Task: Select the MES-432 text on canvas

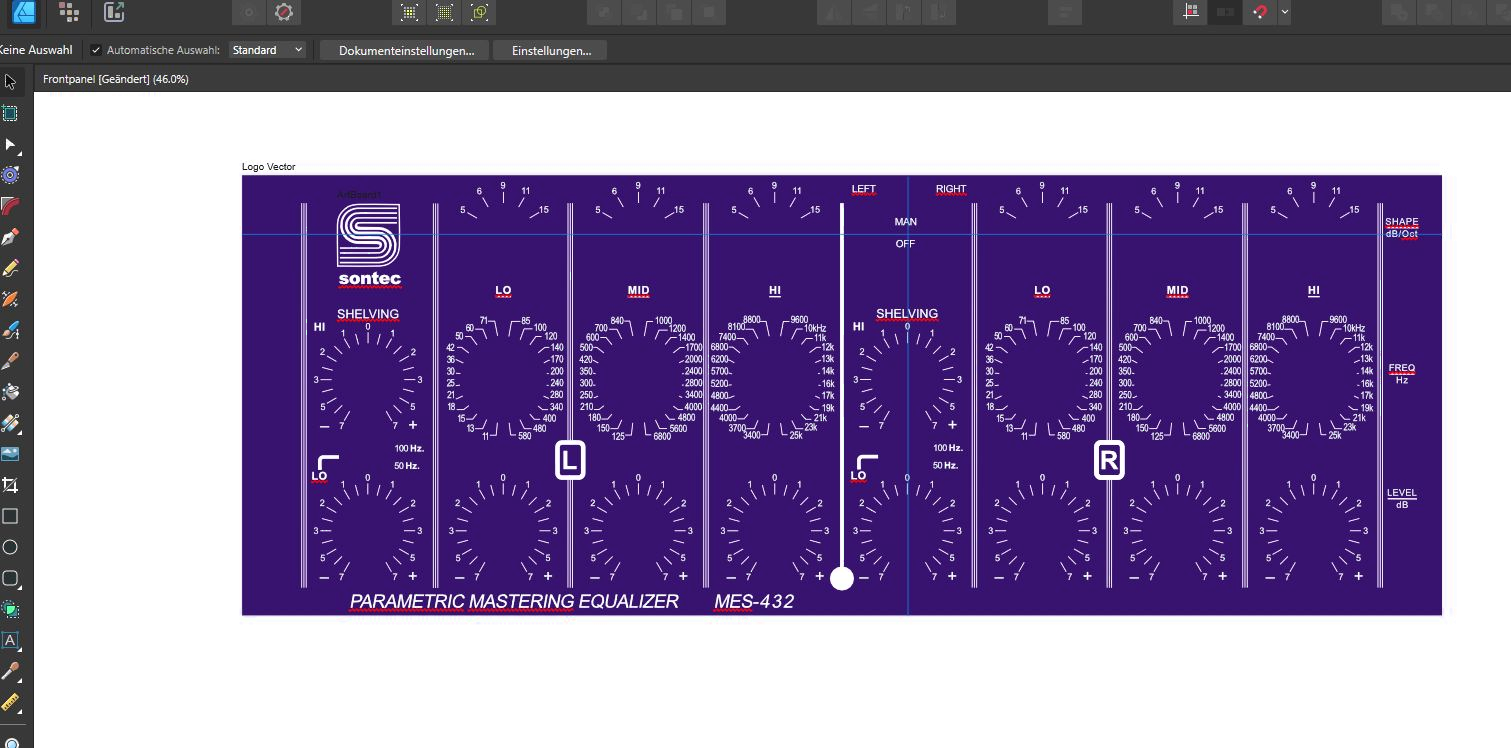Action: [754, 601]
